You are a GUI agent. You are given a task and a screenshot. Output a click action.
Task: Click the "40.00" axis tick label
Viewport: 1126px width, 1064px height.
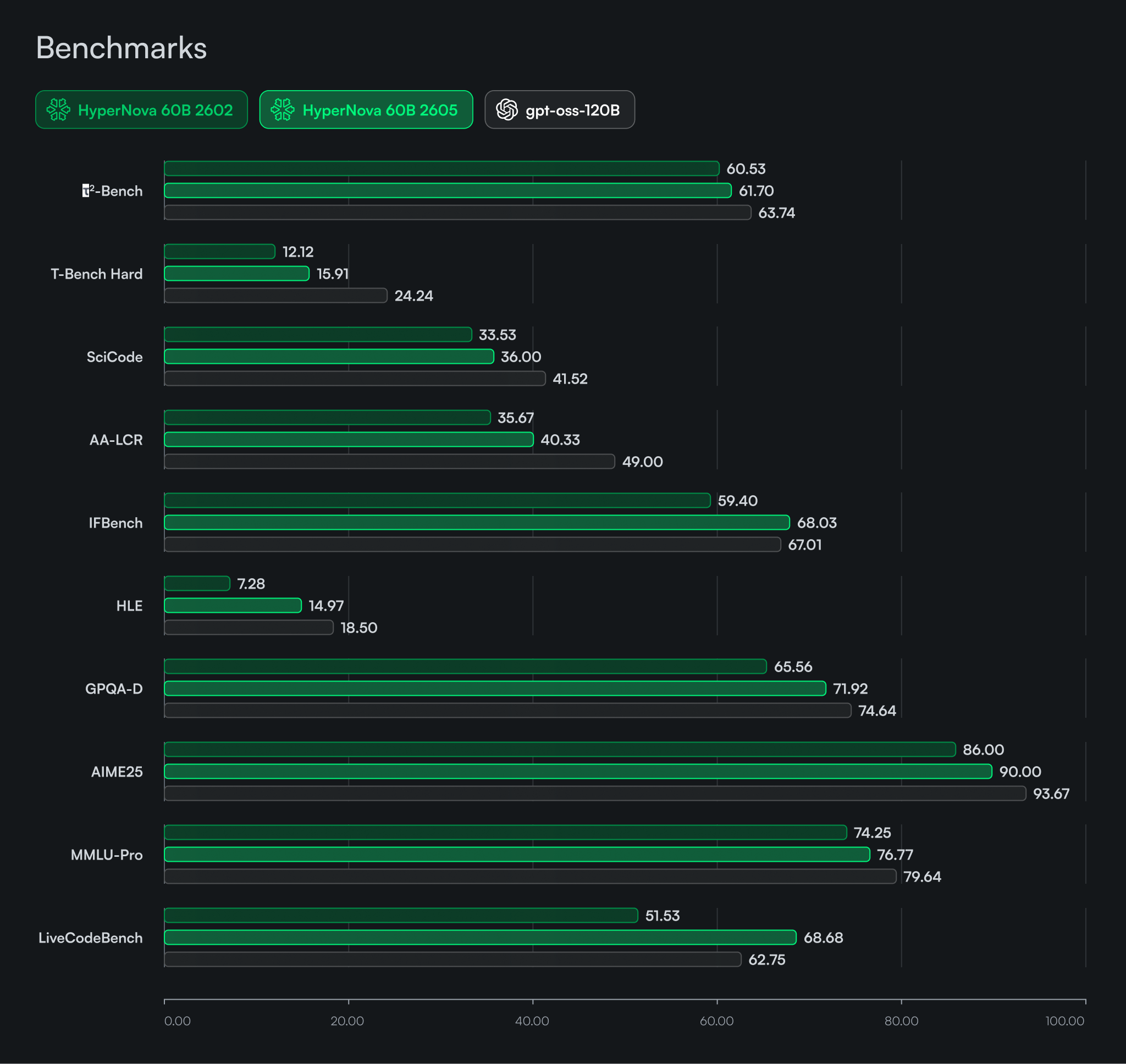point(532,1021)
